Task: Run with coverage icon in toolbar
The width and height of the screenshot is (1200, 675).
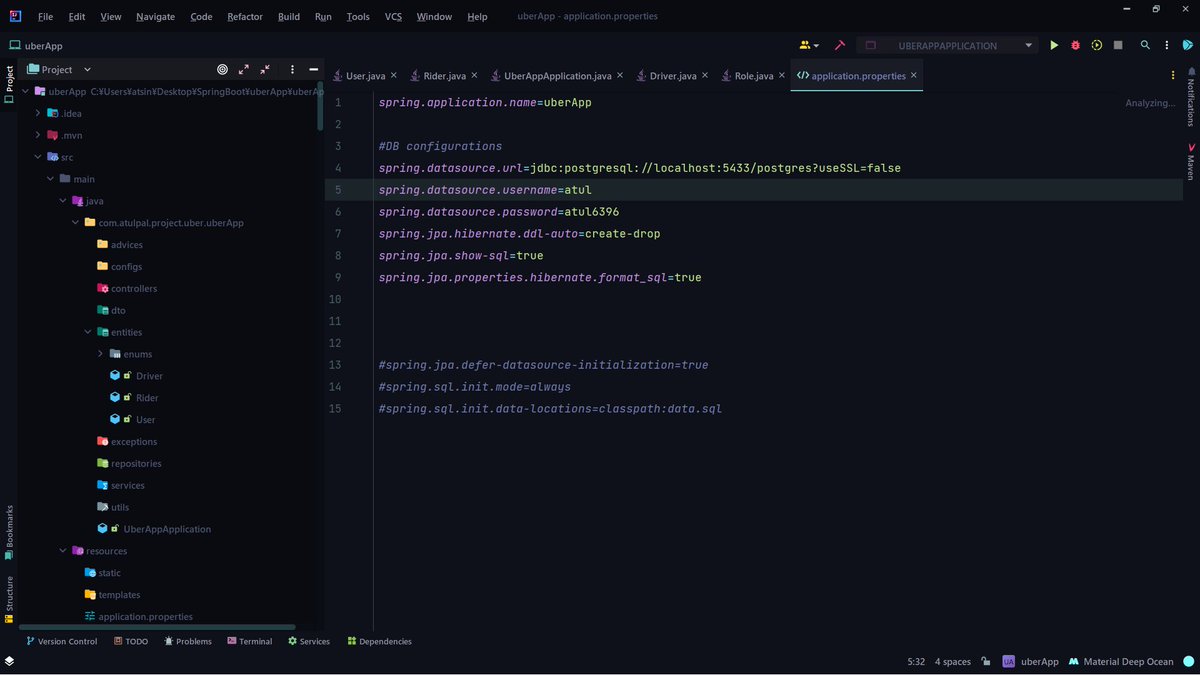Action: point(1097,45)
